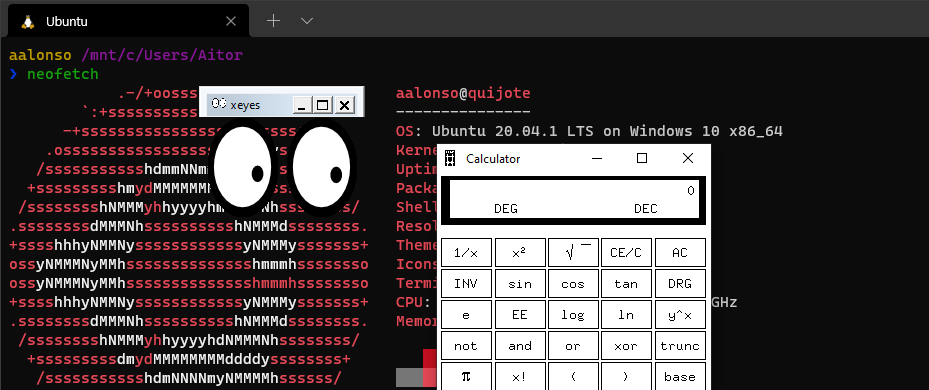Maximize the xeyes window
This screenshot has width=929, height=390.
click(x=322, y=106)
